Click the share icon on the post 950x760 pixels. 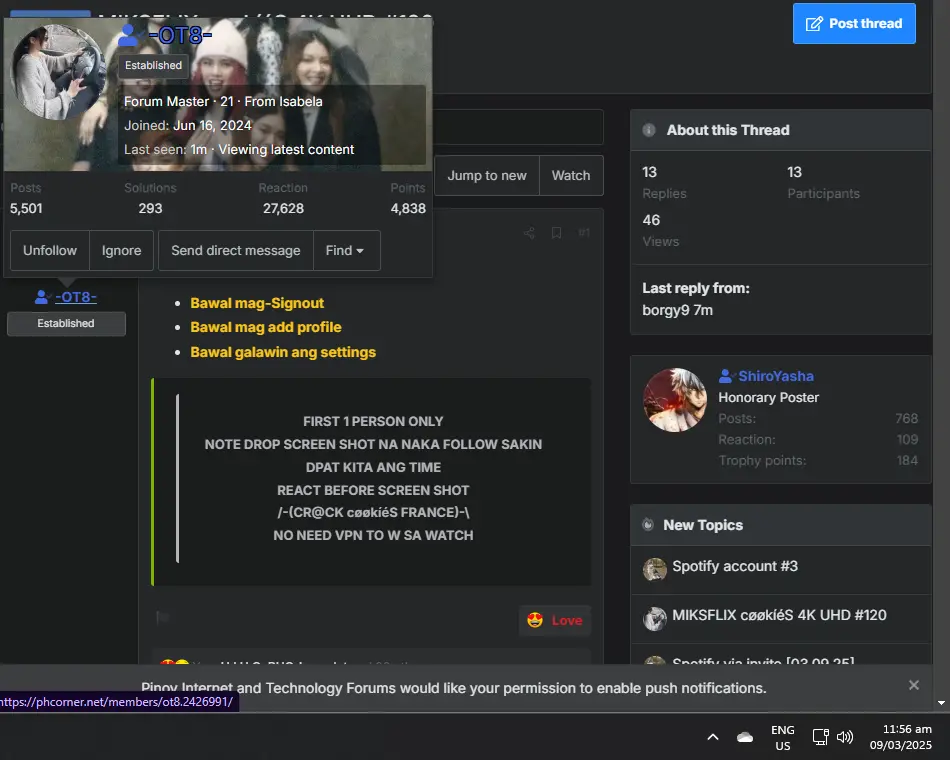click(529, 233)
